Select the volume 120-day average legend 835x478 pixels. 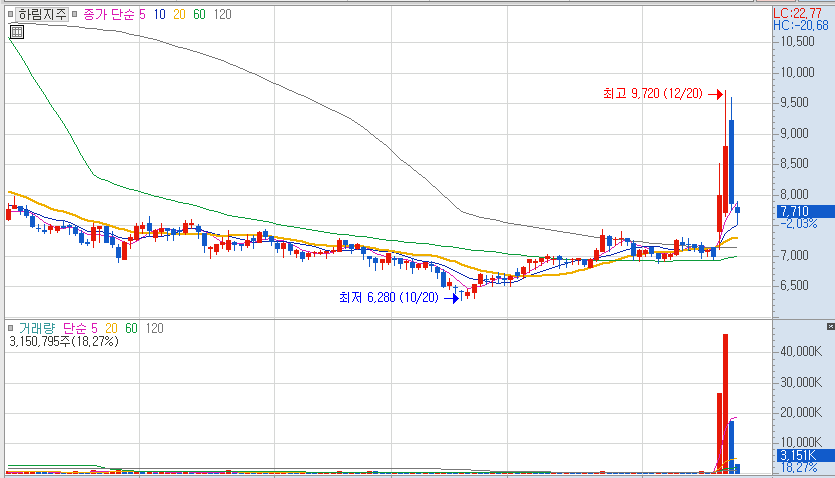(154, 328)
